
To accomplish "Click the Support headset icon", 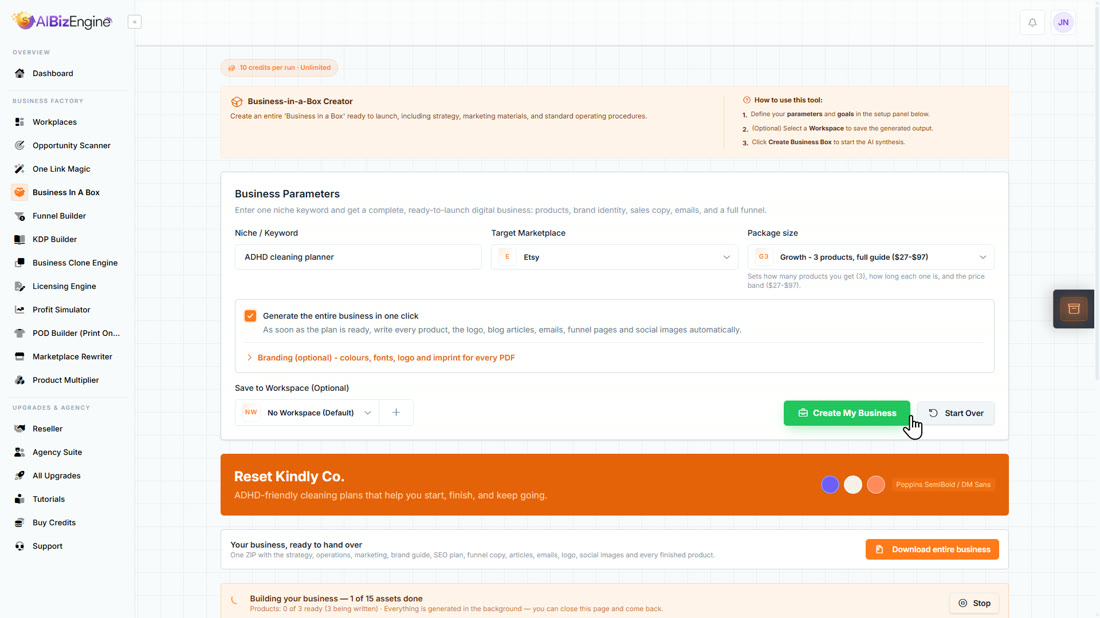I will click(20, 546).
